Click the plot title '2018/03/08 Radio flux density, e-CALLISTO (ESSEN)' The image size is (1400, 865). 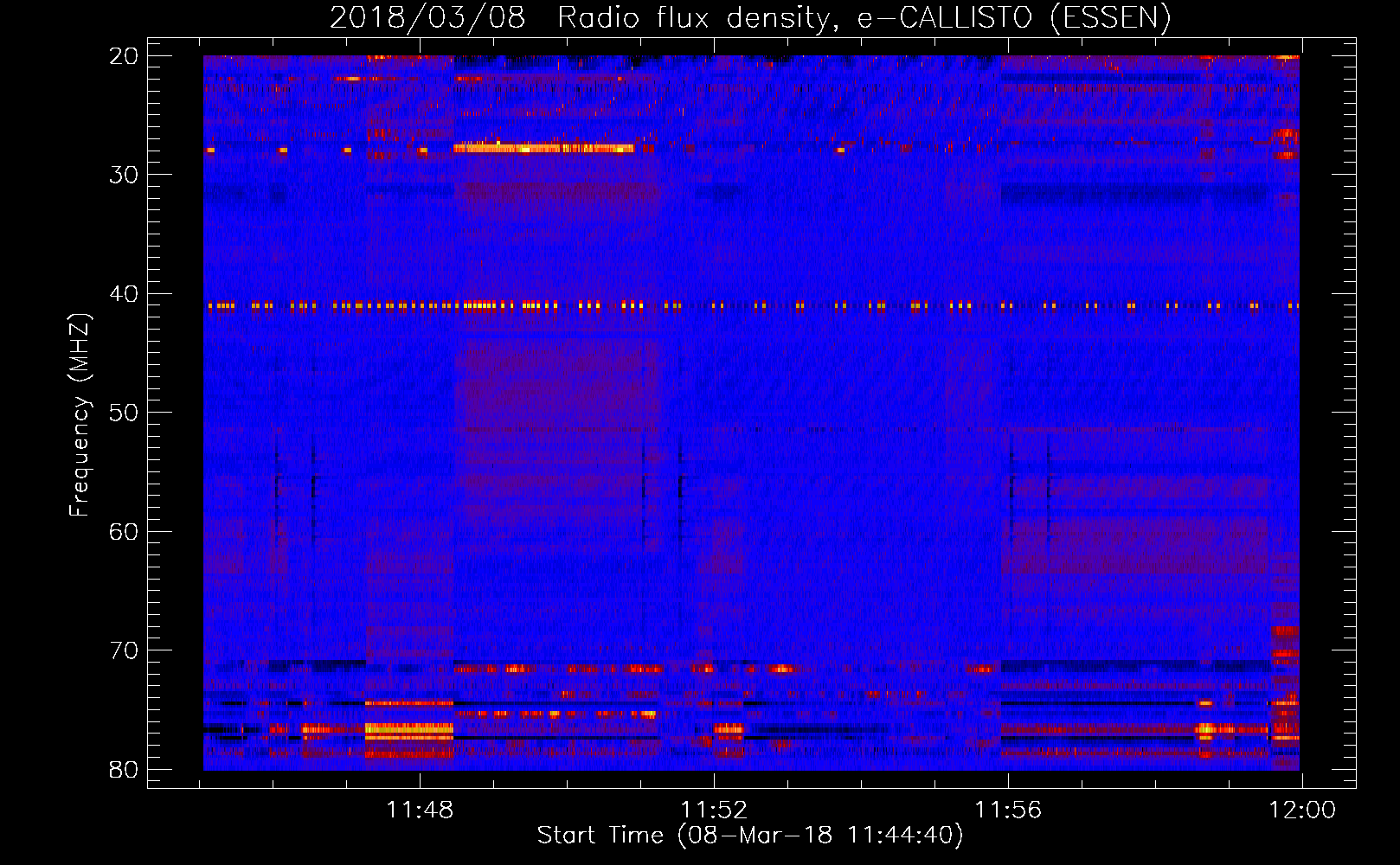(x=750, y=17)
